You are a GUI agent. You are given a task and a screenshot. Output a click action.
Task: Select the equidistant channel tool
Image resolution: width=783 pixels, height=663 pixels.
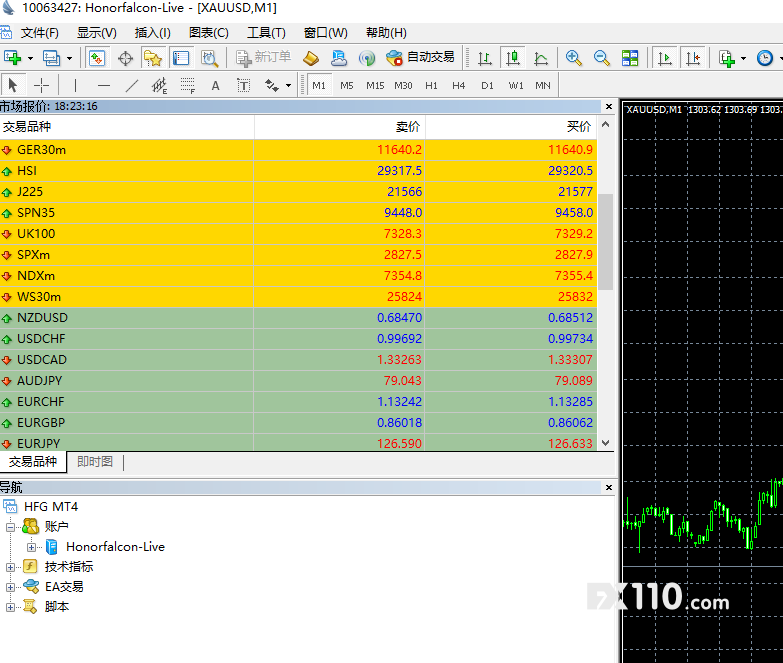click(159, 85)
